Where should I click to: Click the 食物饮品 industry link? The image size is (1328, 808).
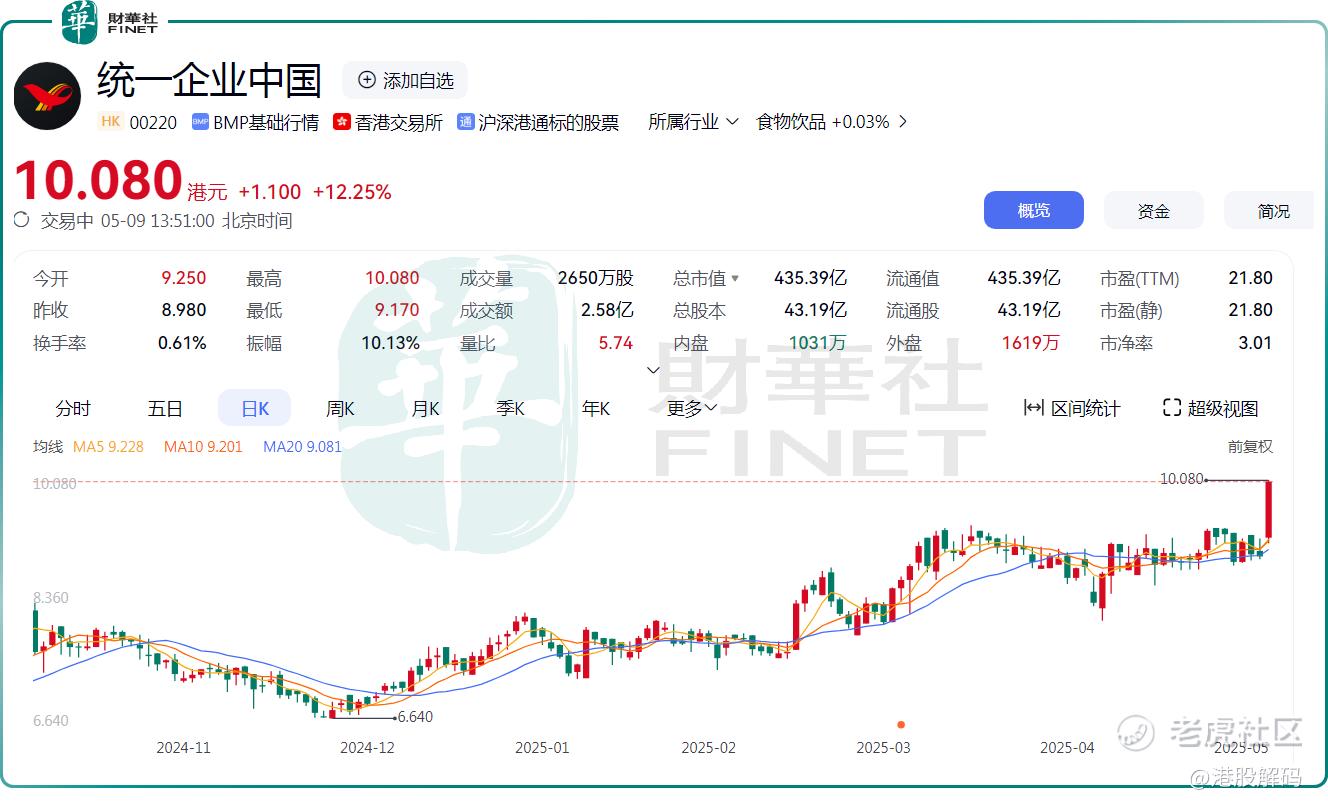[x=791, y=122]
